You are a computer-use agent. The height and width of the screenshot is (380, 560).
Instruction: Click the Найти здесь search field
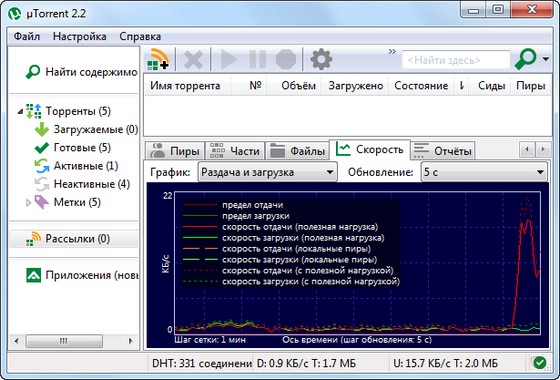pyautogui.click(x=456, y=60)
